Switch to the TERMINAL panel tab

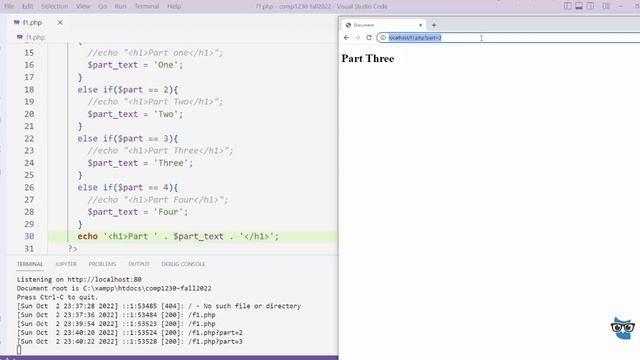[29, 264]
